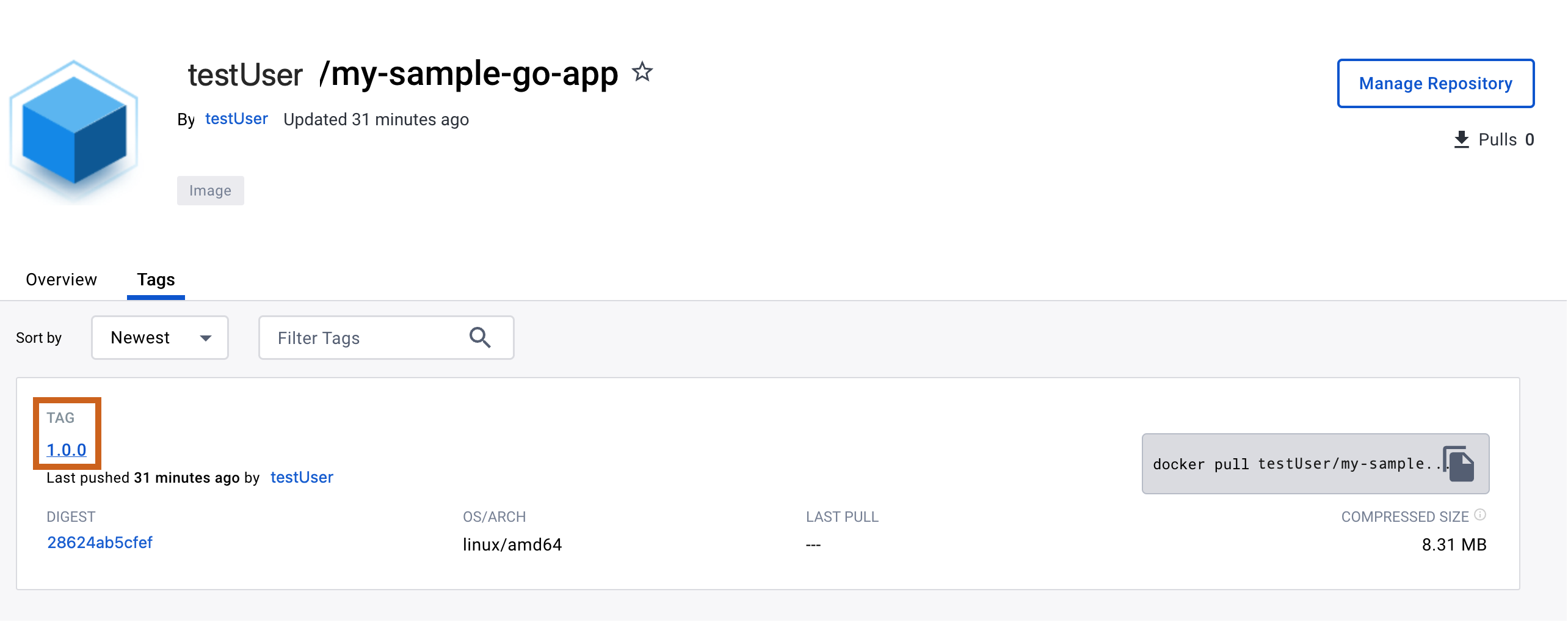The image size is (1568, 622).
Task: Open tag 1.0.0 link
Action: point(67,450)
